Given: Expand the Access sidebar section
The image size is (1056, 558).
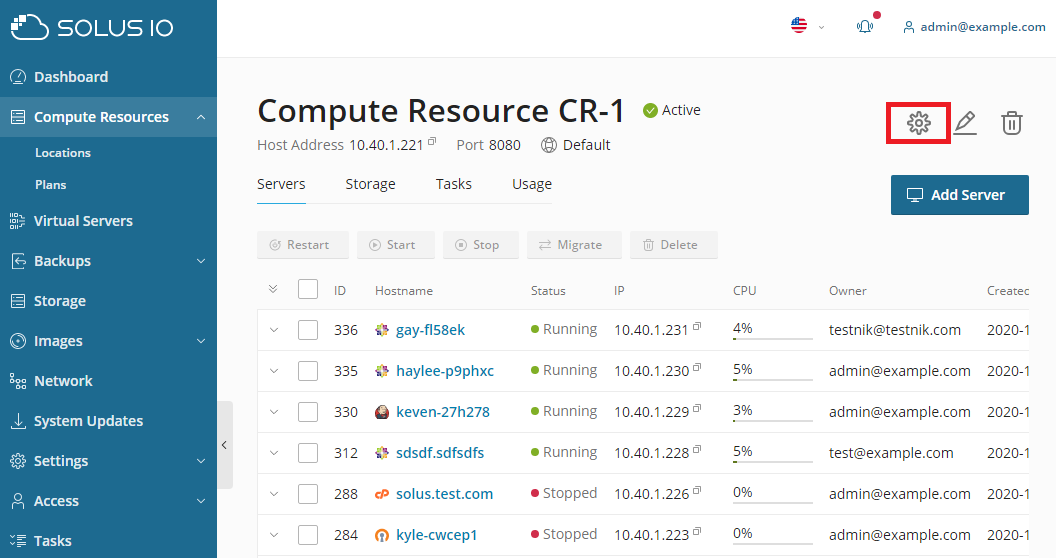Looking at the screenshot, I should tap(201, 501).
